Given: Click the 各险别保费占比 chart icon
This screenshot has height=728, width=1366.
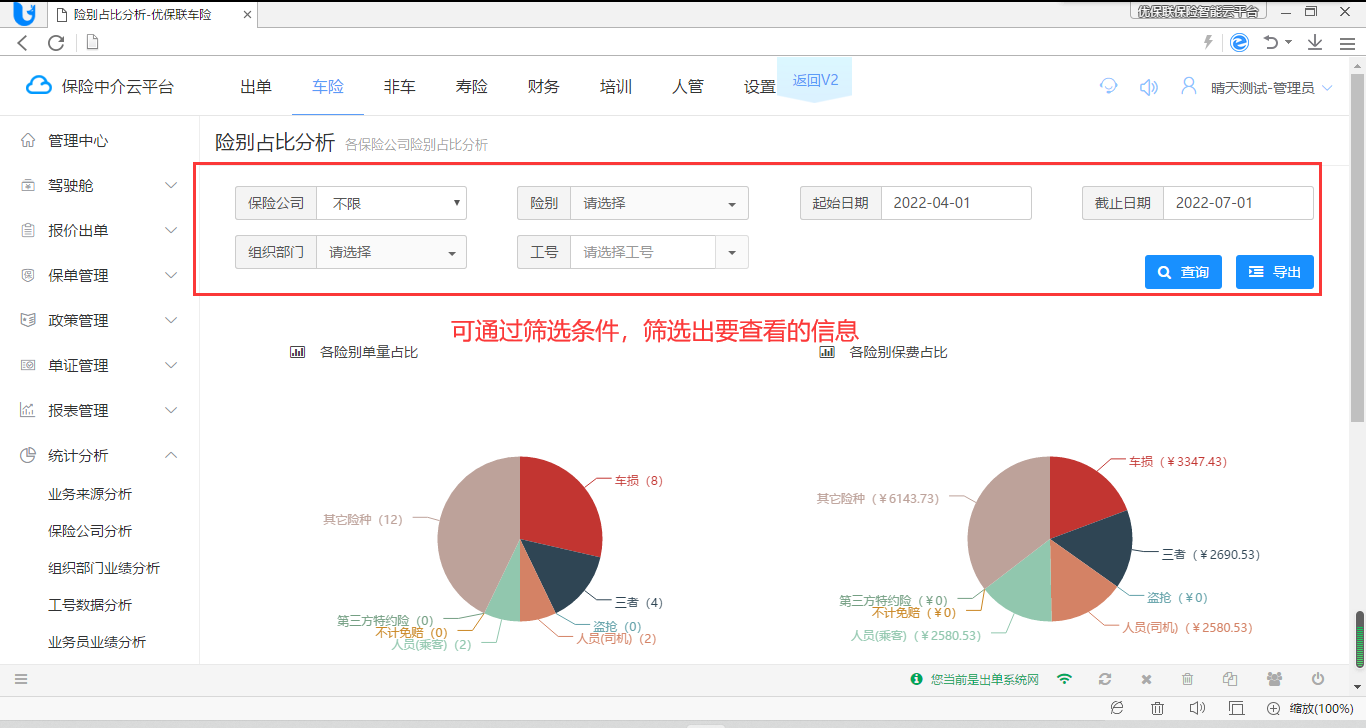Looking at the screenshot, I should pos(827,352).
